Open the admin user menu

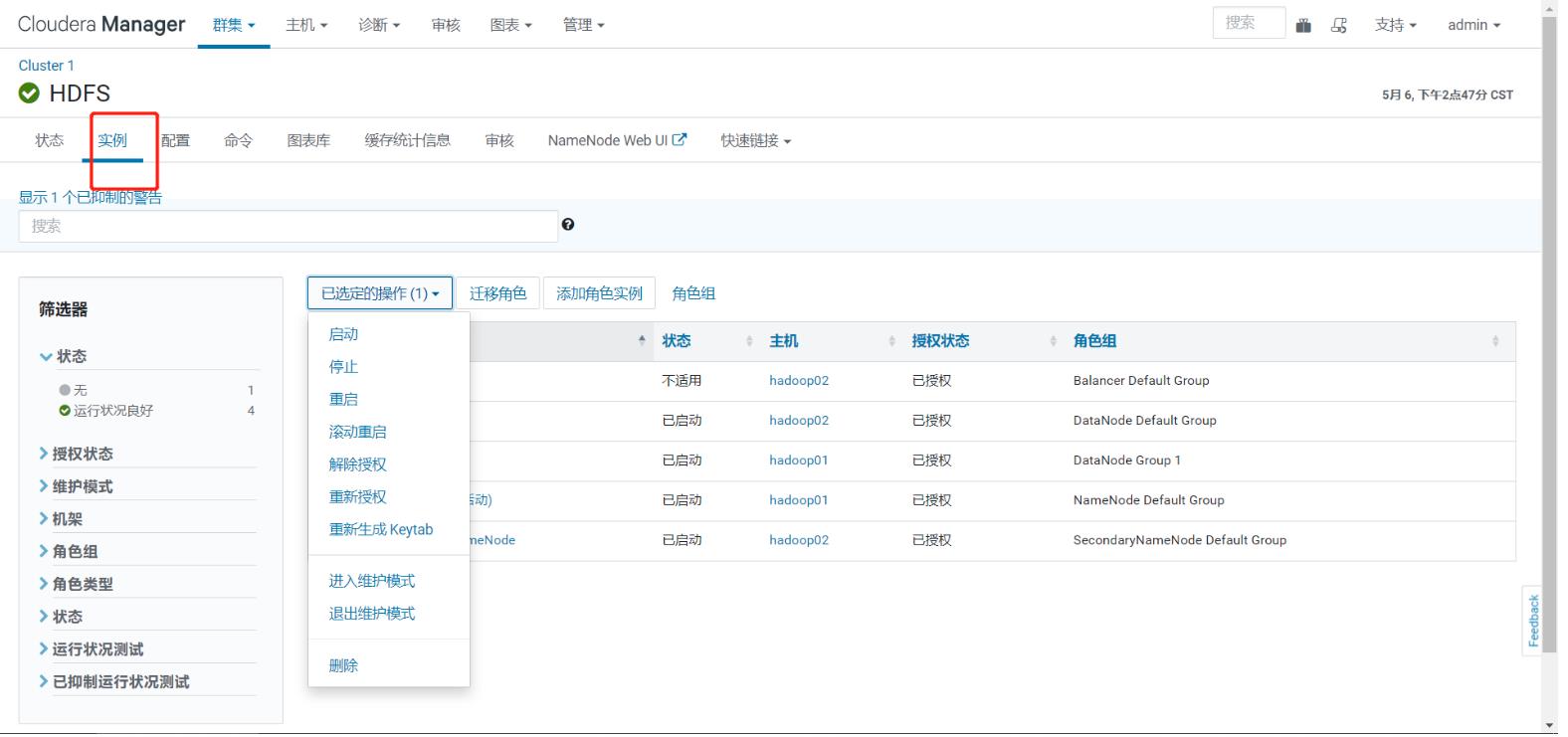click(x=1474, y=25)
